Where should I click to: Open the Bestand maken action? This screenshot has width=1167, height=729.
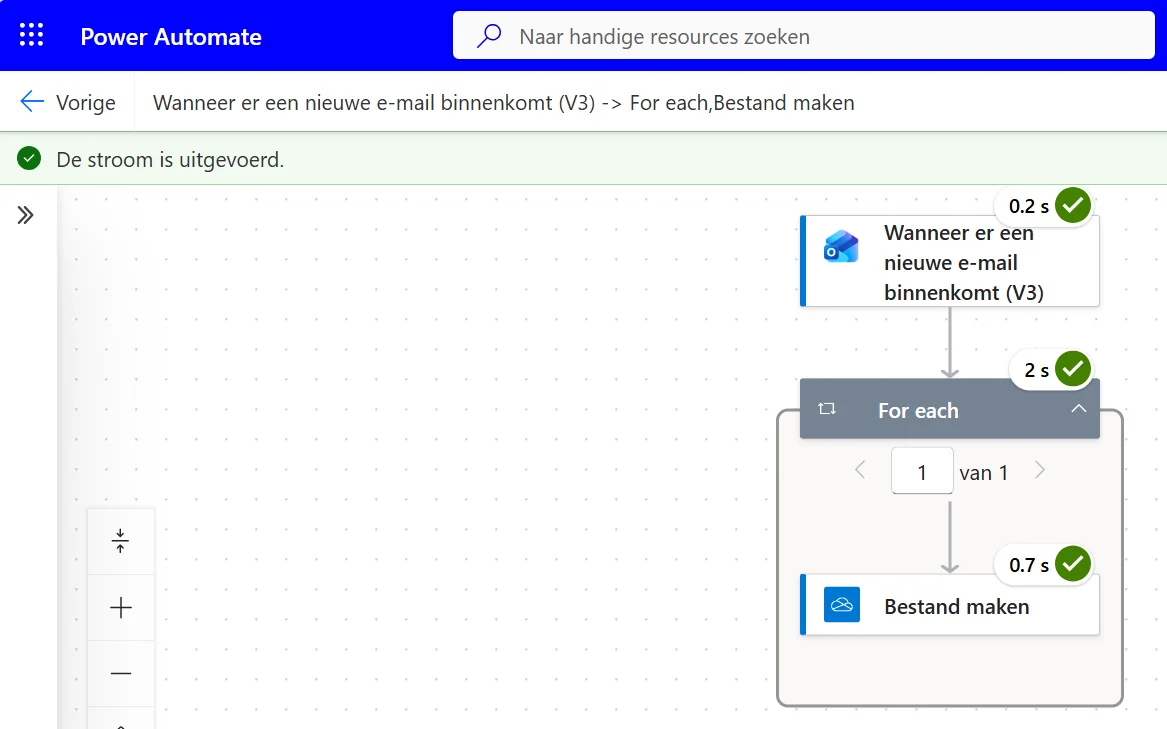point(950,605)
